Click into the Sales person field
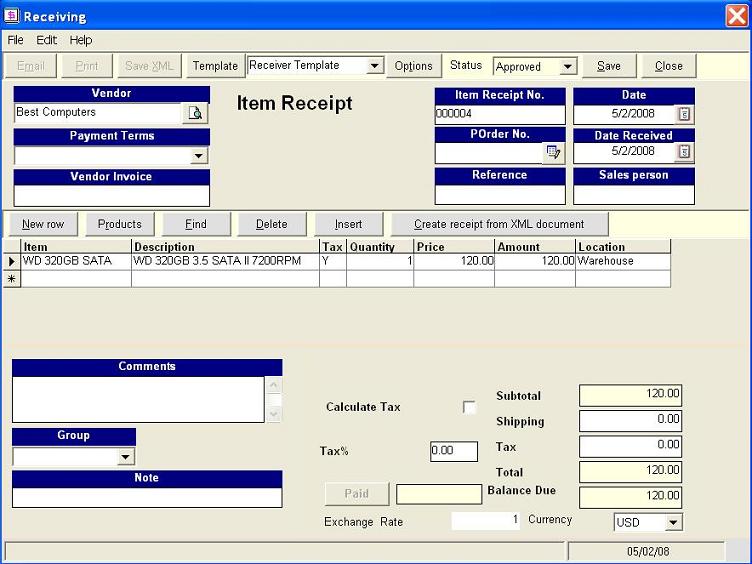This screenshot has height=564, width=752. point(634,194)
